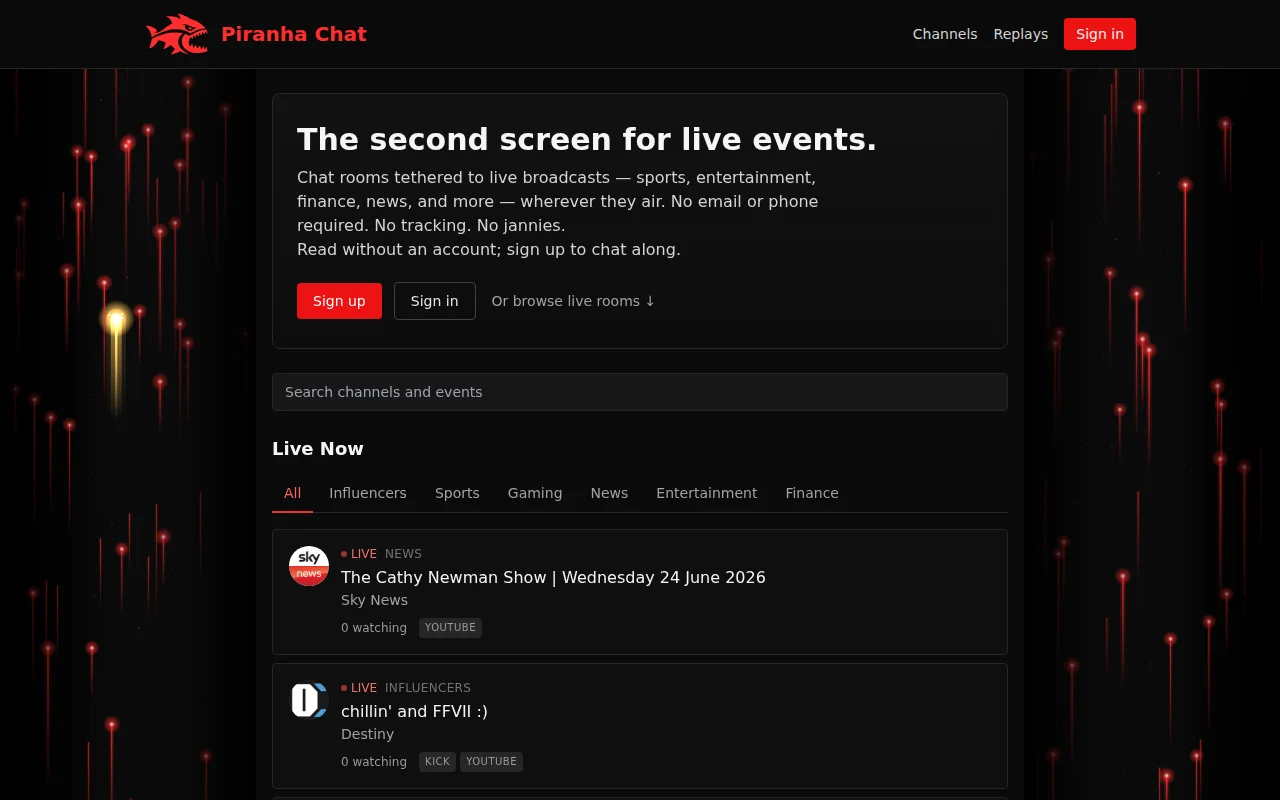Select the All tab
This screenshot has height=800, width=1280.
pyautogui.click(x=292, y=493)
